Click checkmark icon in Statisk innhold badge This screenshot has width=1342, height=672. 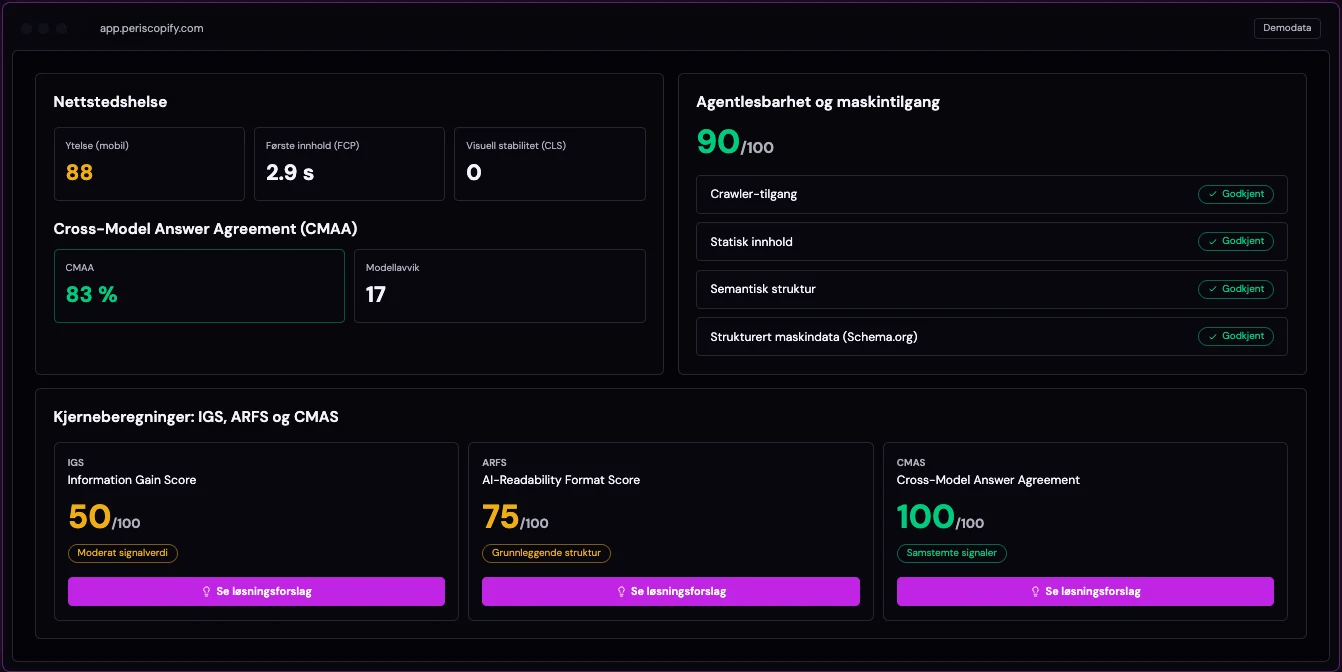tap(1212, 241)
